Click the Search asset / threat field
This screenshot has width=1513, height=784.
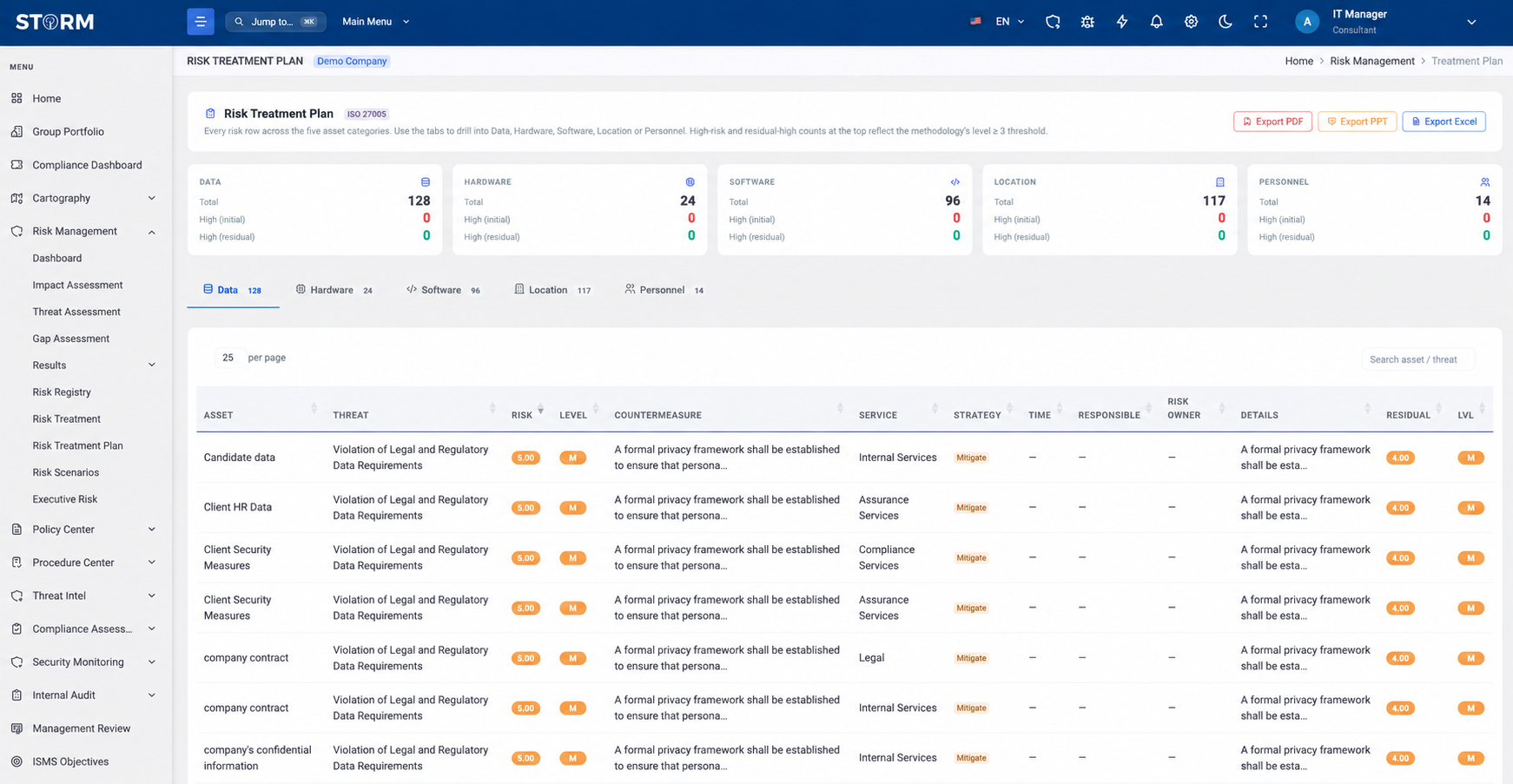point(1417,359)
